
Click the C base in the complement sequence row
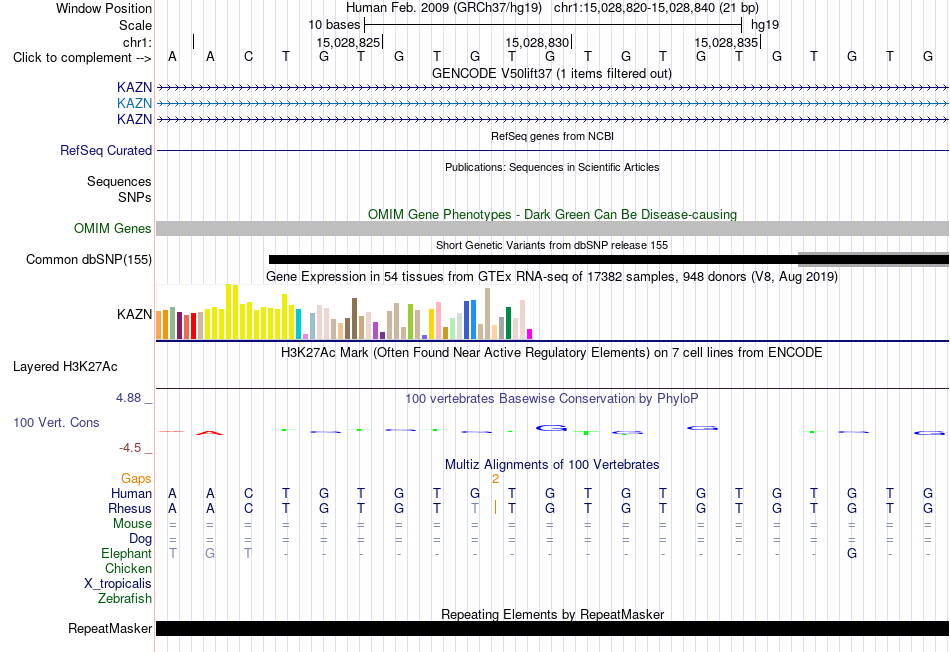pos(248,57)
